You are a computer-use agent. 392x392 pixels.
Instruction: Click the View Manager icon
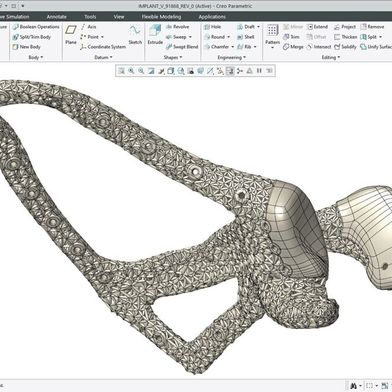191,71
